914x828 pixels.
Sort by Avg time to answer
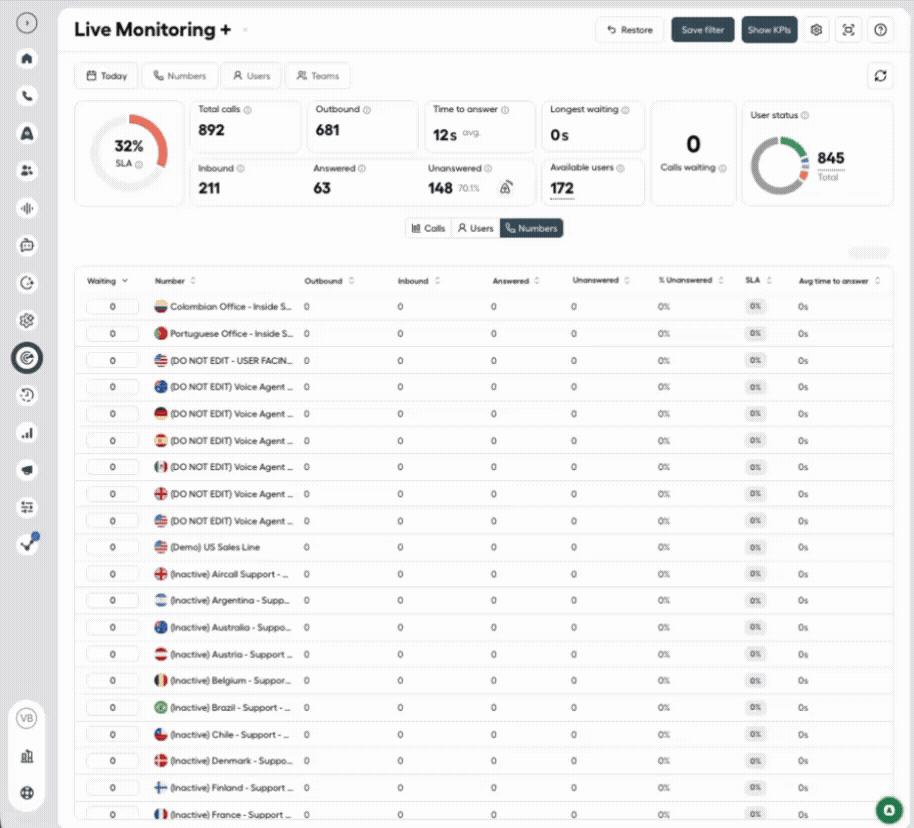[x=839, y=281]
